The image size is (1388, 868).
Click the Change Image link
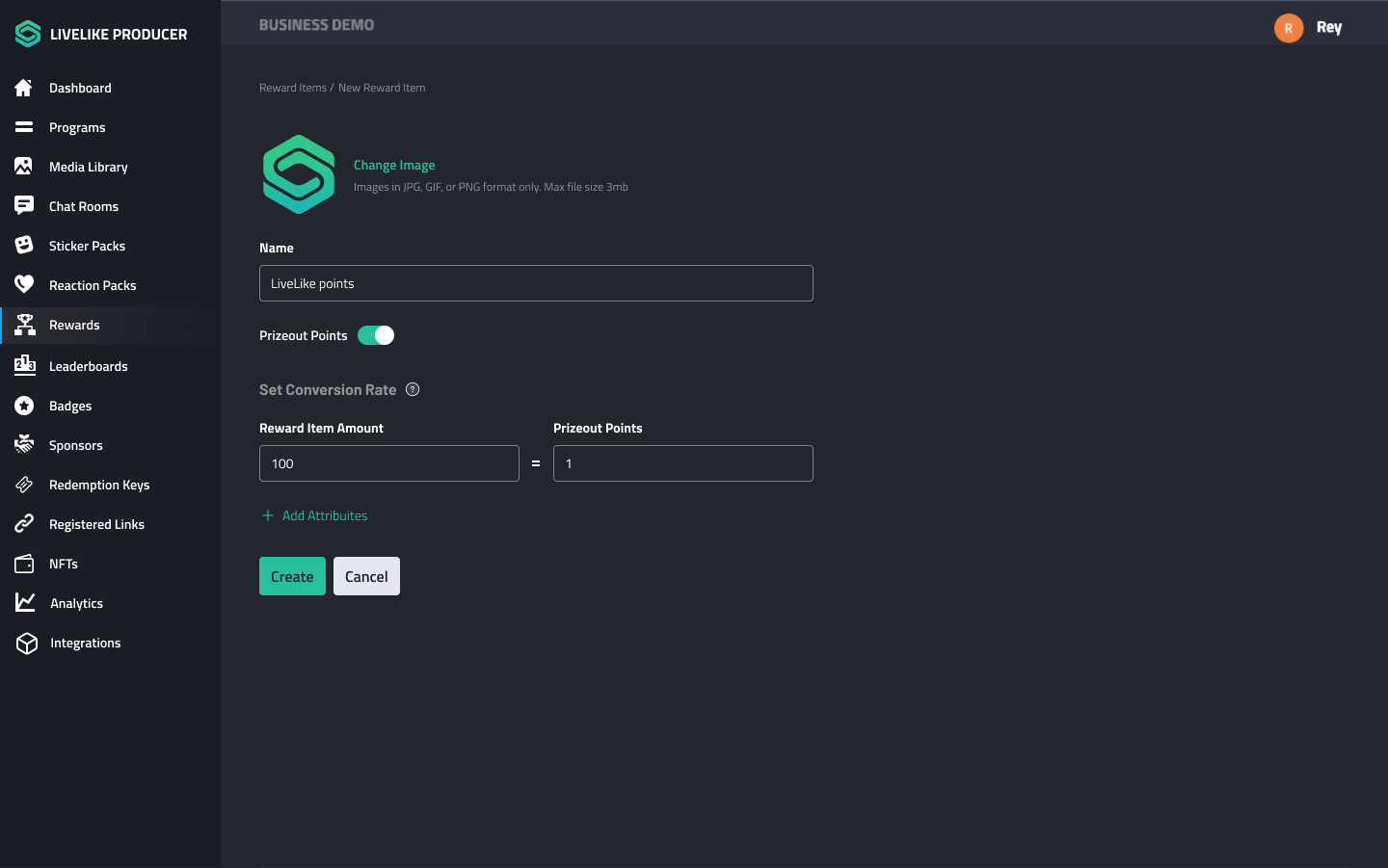coord(394,165)
